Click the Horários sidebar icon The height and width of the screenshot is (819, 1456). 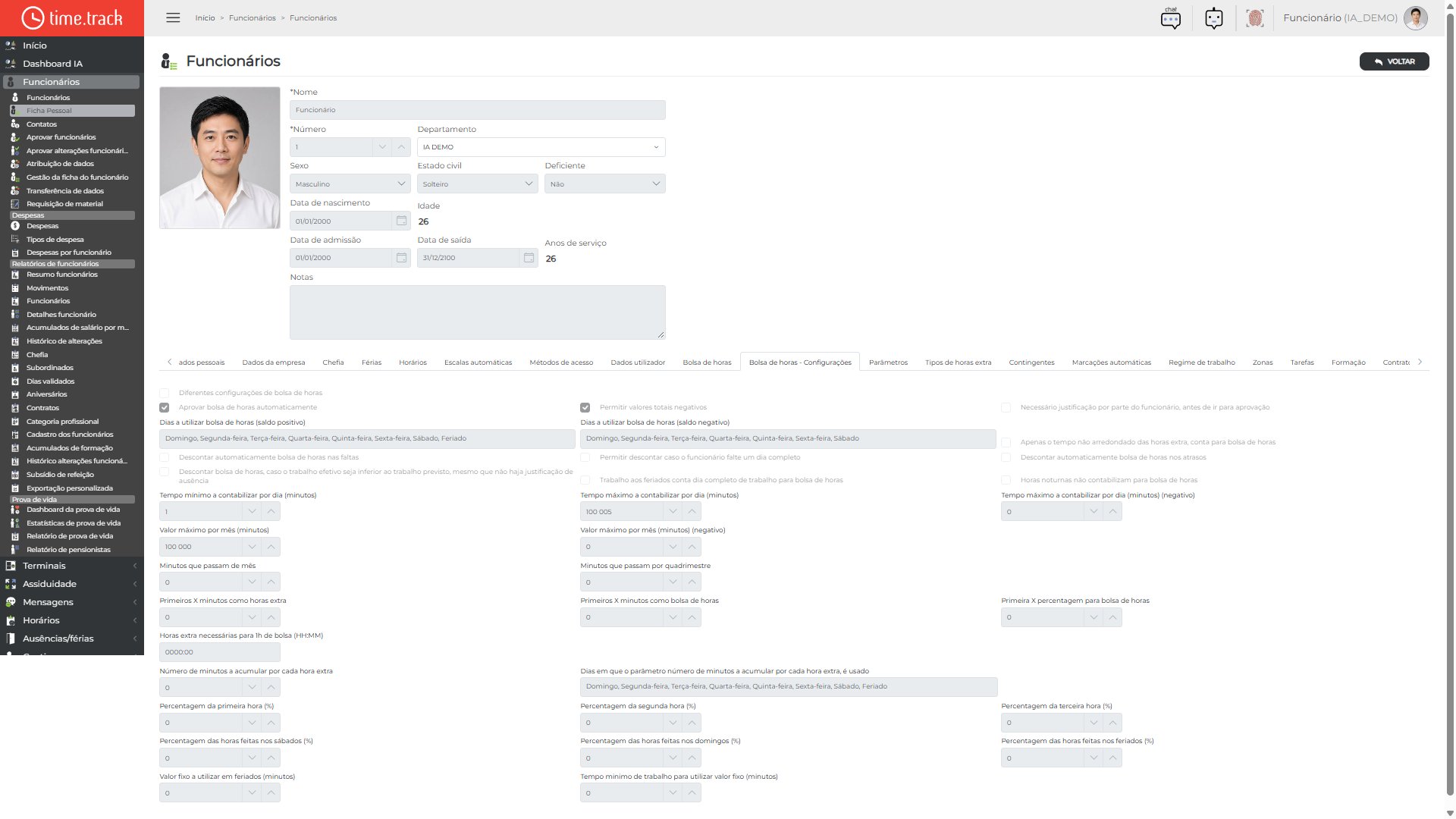[x=11, y=620]
